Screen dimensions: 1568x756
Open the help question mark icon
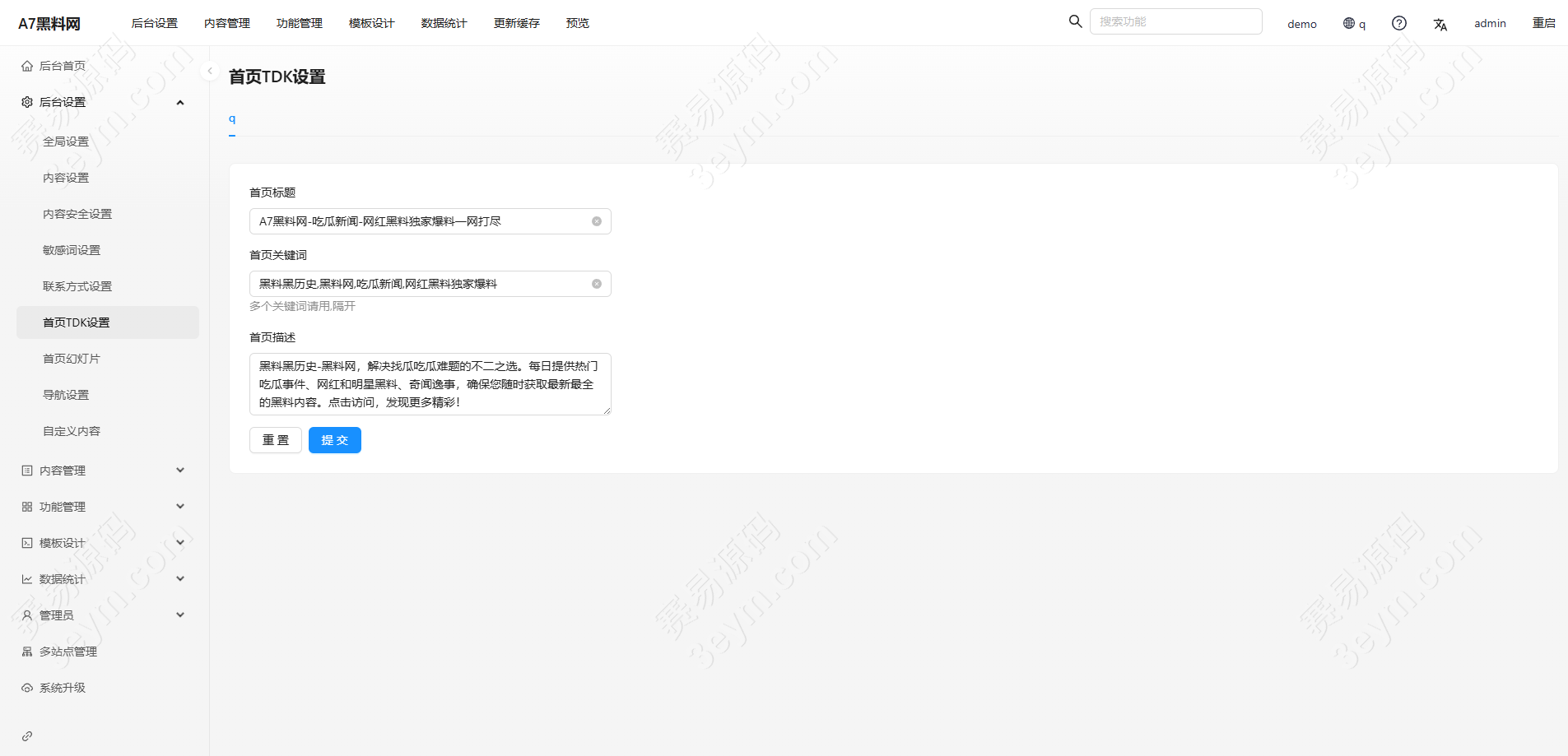(x=1398, y=23)
